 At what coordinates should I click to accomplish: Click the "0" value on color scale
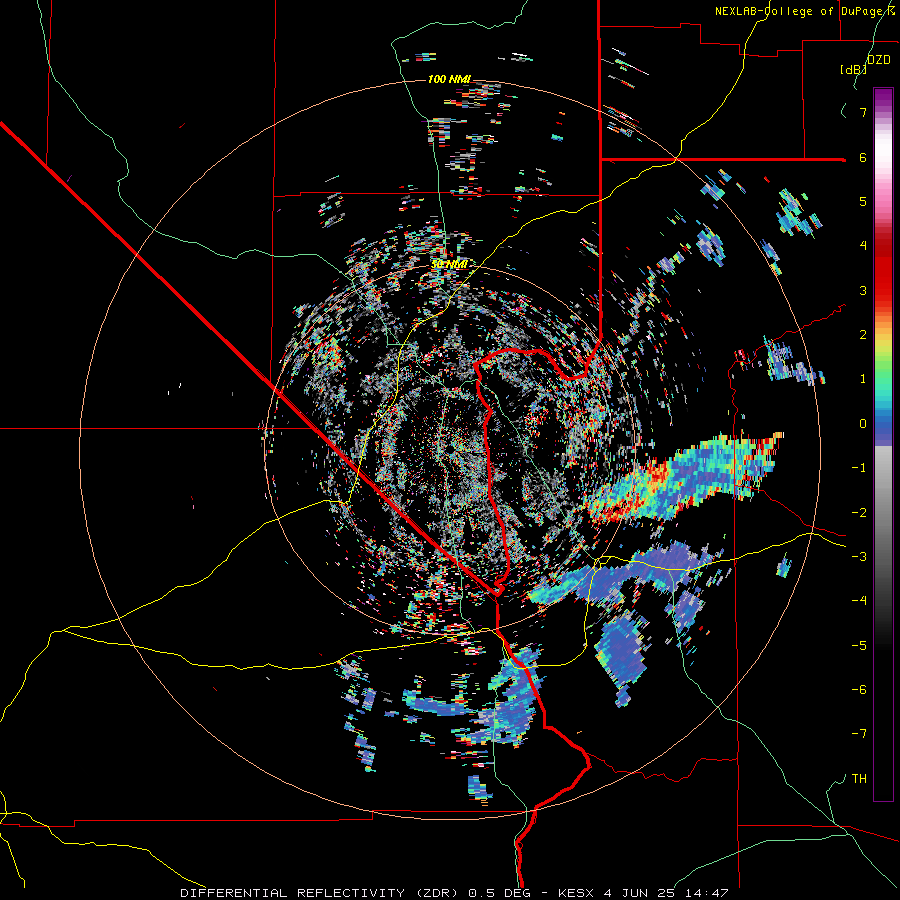point(863,424)
